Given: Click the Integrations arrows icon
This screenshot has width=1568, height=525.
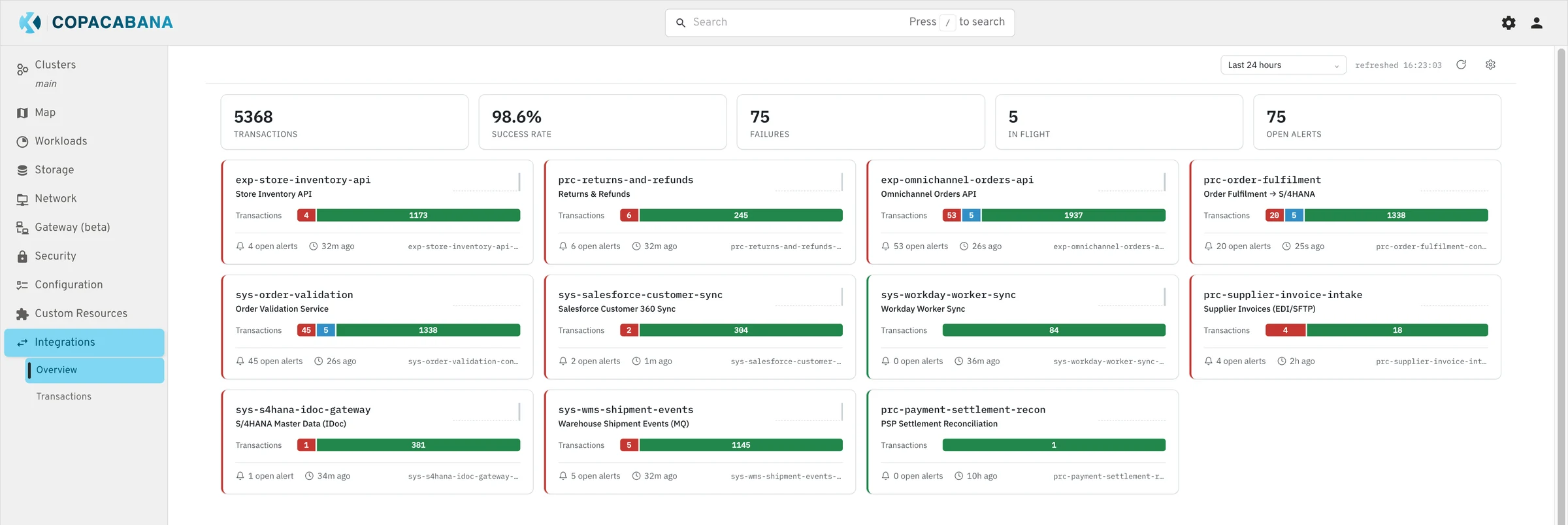Looking at the screenshot, I should (22, 343).
